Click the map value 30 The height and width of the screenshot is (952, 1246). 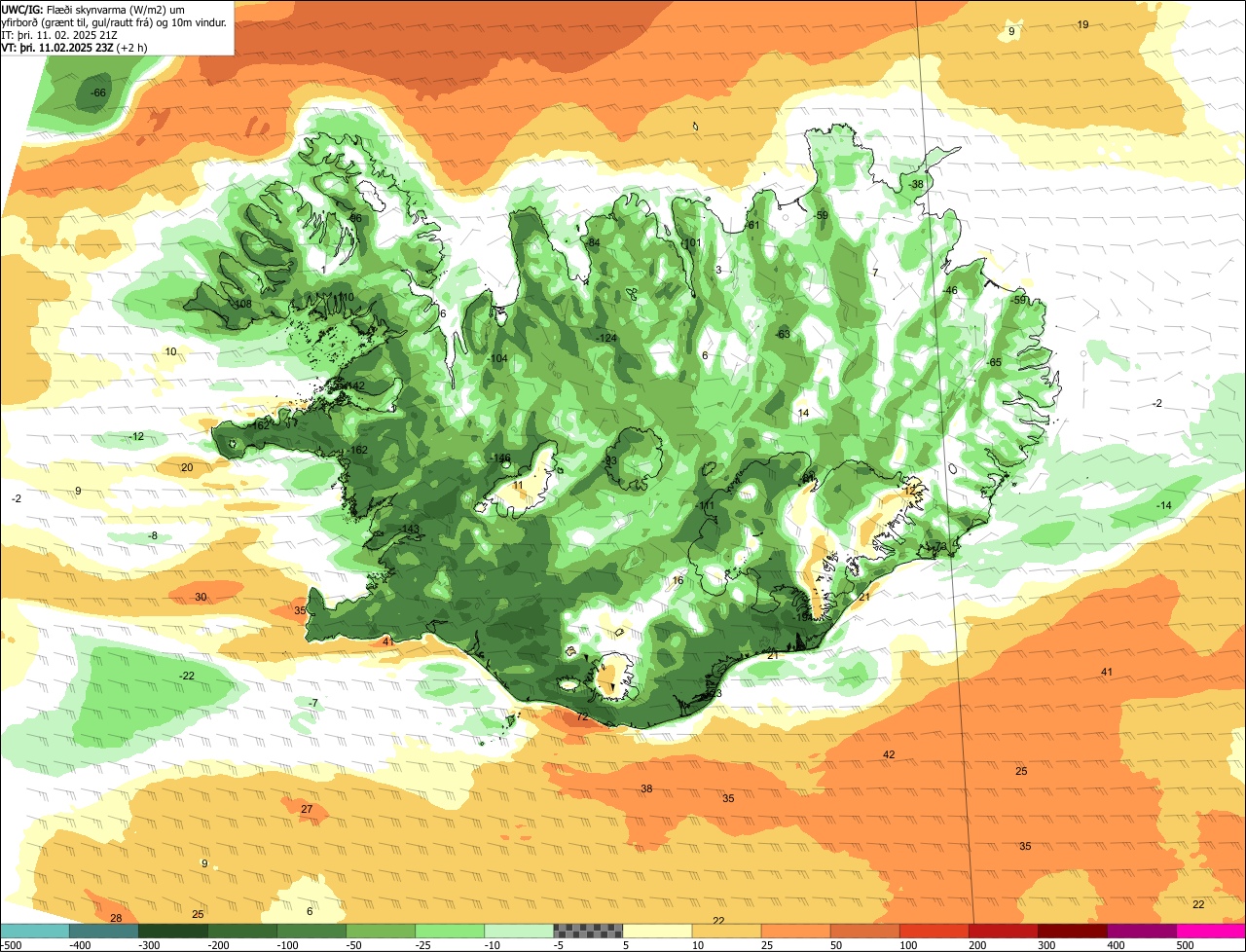pyautogui.click(x=201, y=597)
